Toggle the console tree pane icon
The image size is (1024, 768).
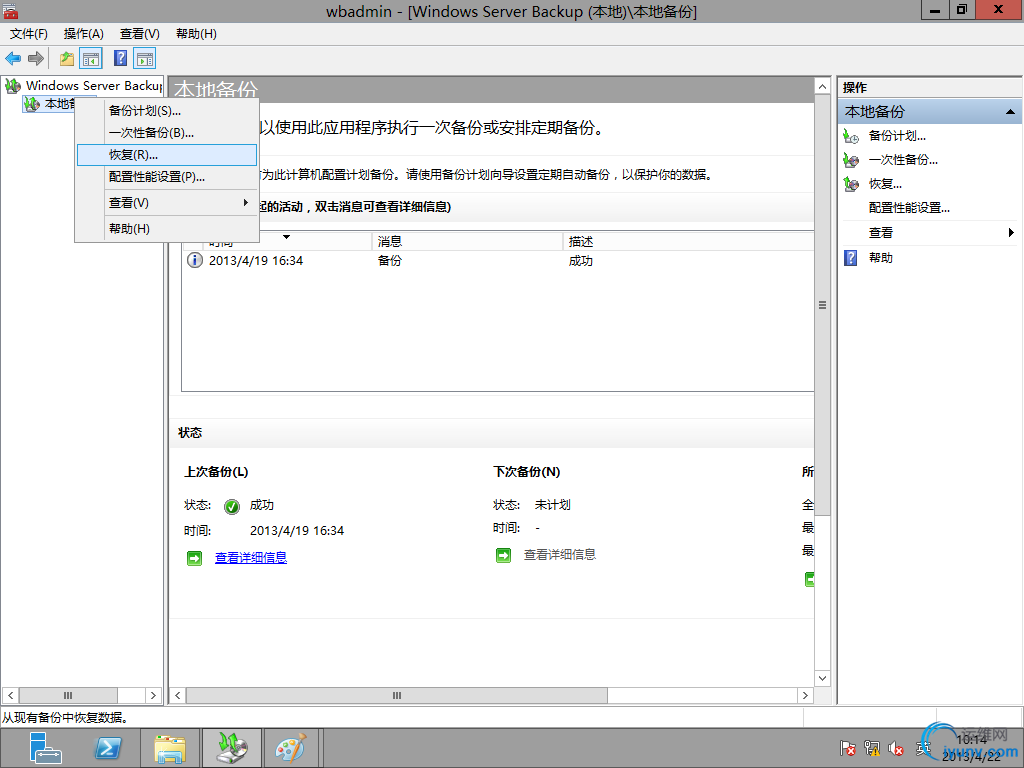(x=91, y=59)
